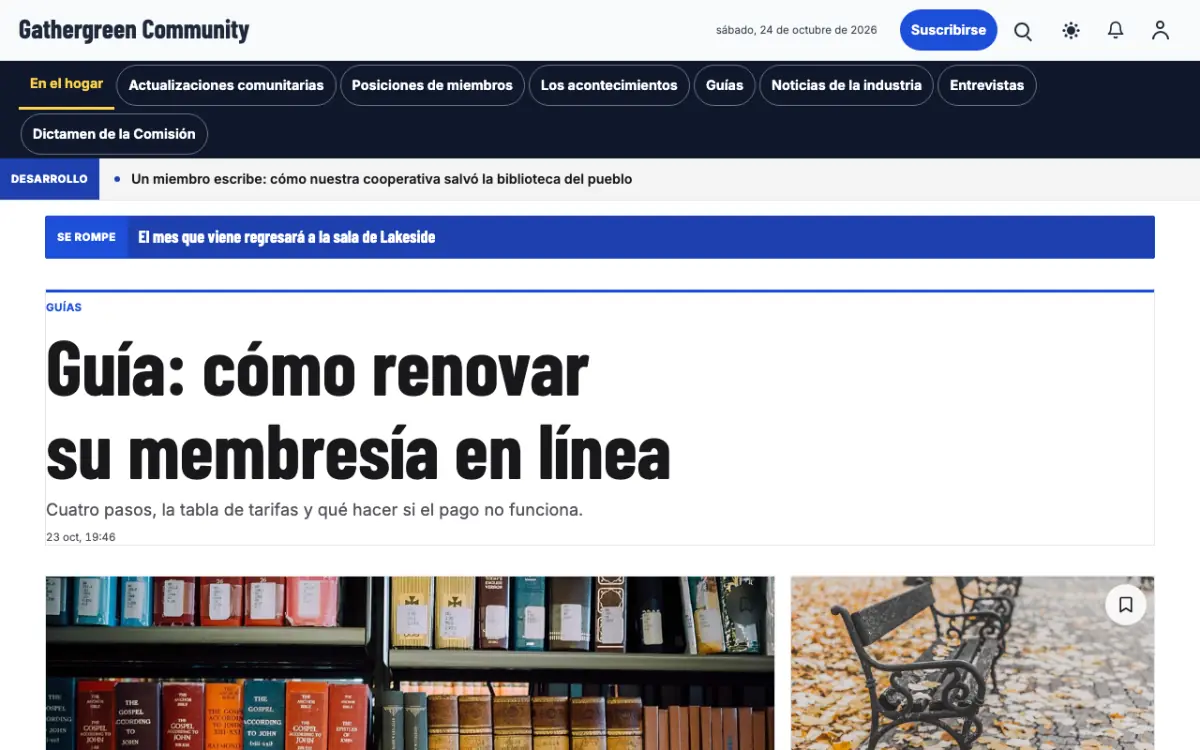Open breaking news about sala de Lakeside
Viewport: 1200px width, 750px height.
(287, 237)
